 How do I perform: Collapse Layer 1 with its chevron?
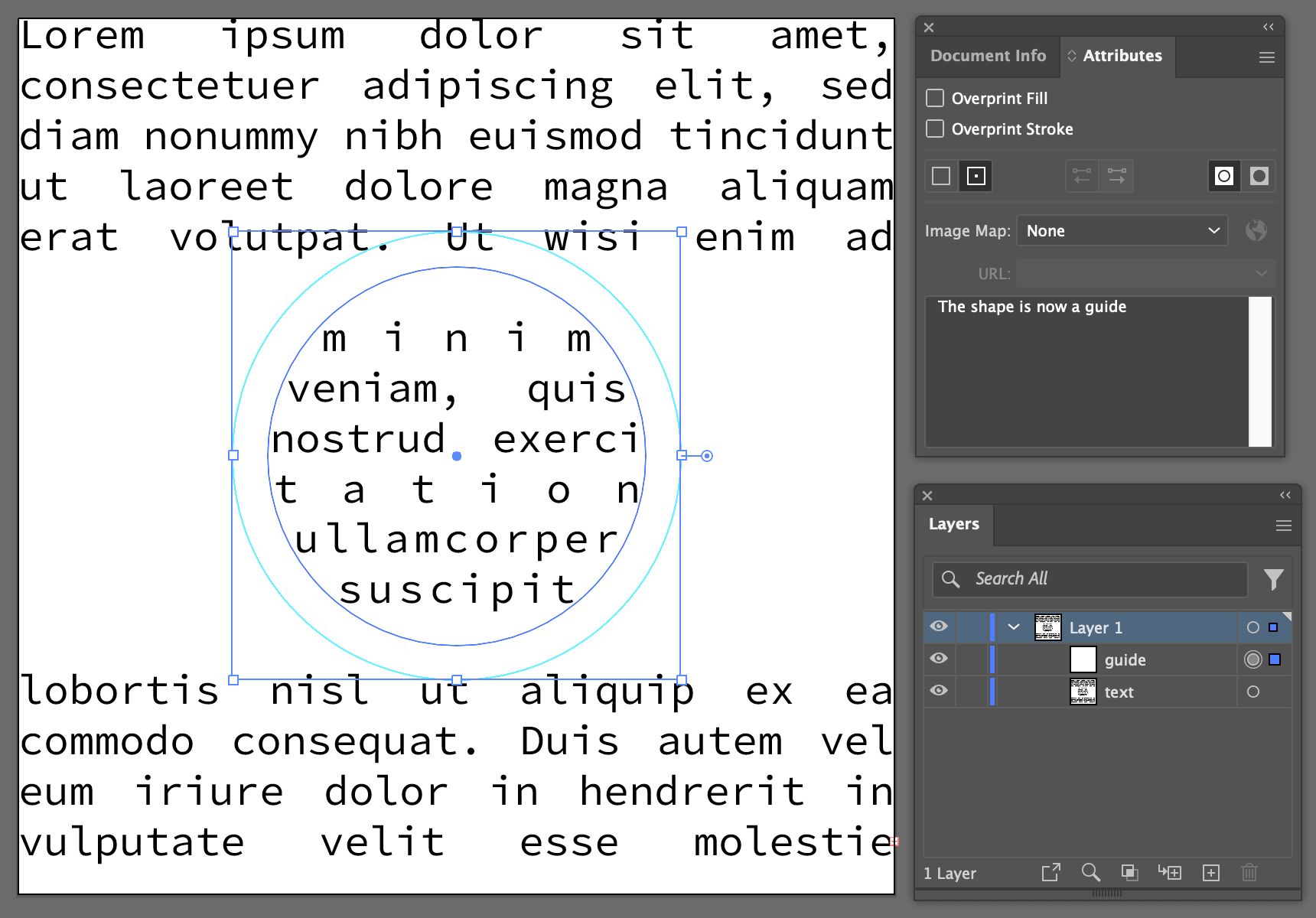[1014, 627]
